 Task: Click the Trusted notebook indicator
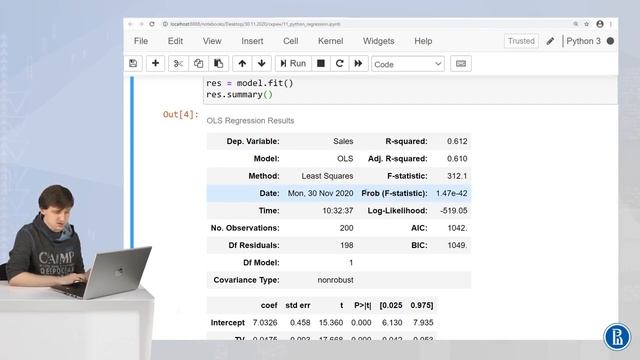click(x=521, y=41)
